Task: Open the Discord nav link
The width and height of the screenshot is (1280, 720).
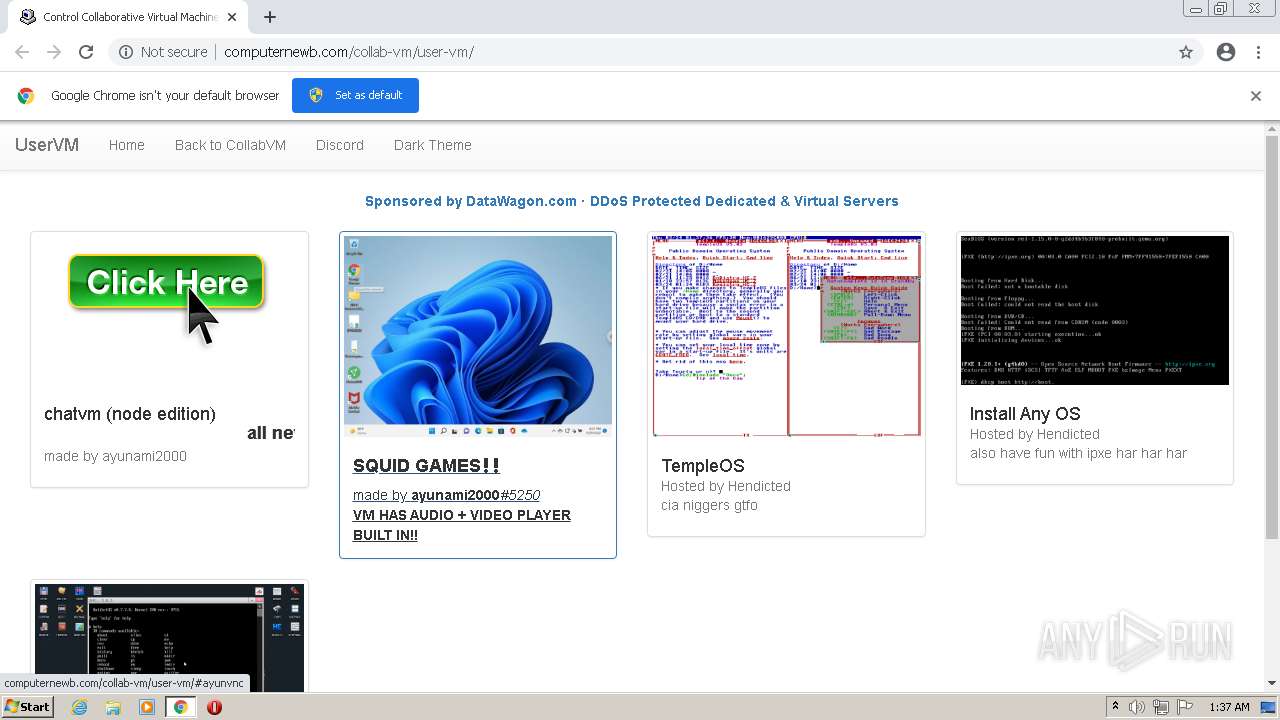Action: pos(340,145)
